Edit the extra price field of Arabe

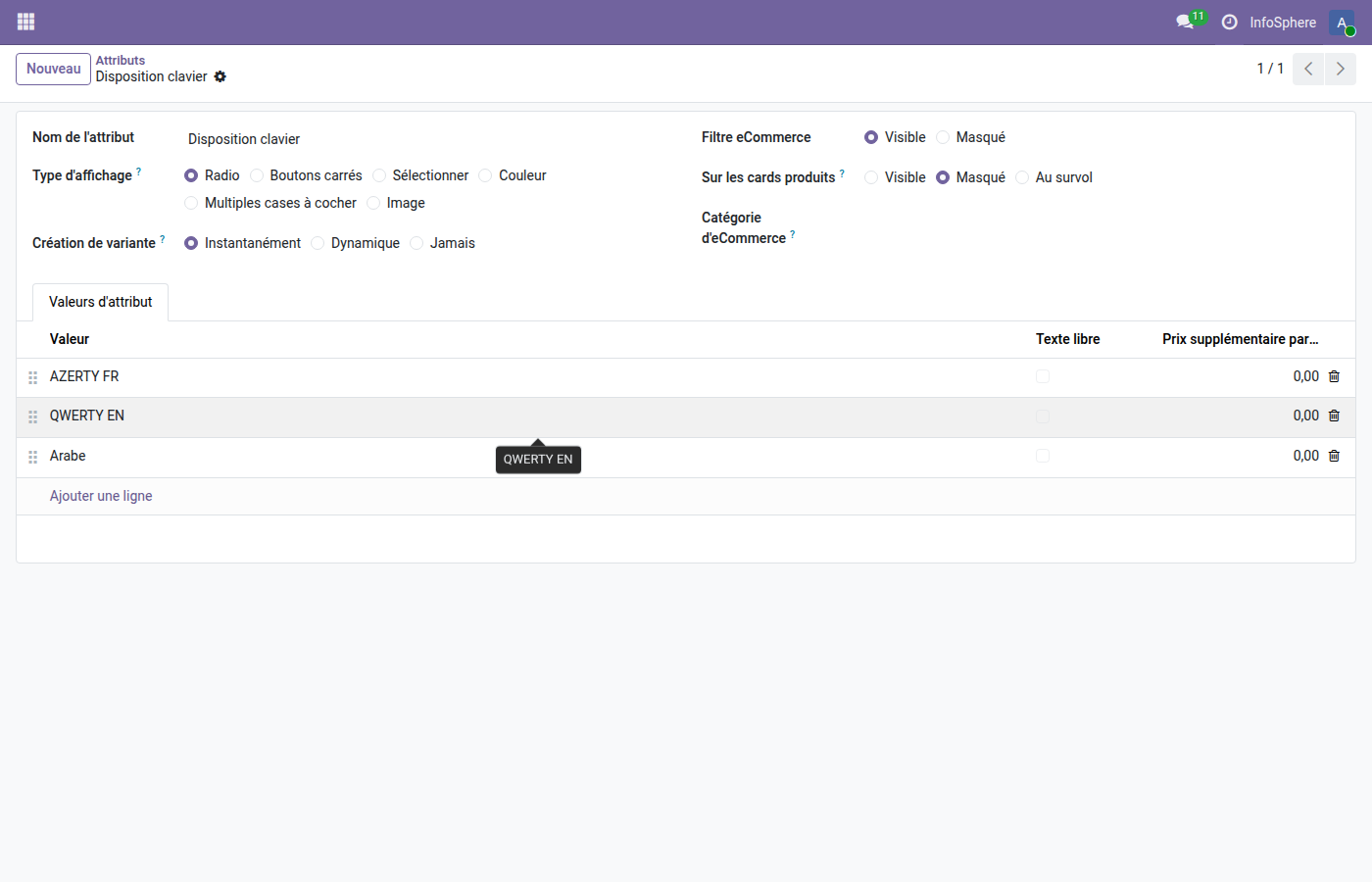tap(1303, 456)
